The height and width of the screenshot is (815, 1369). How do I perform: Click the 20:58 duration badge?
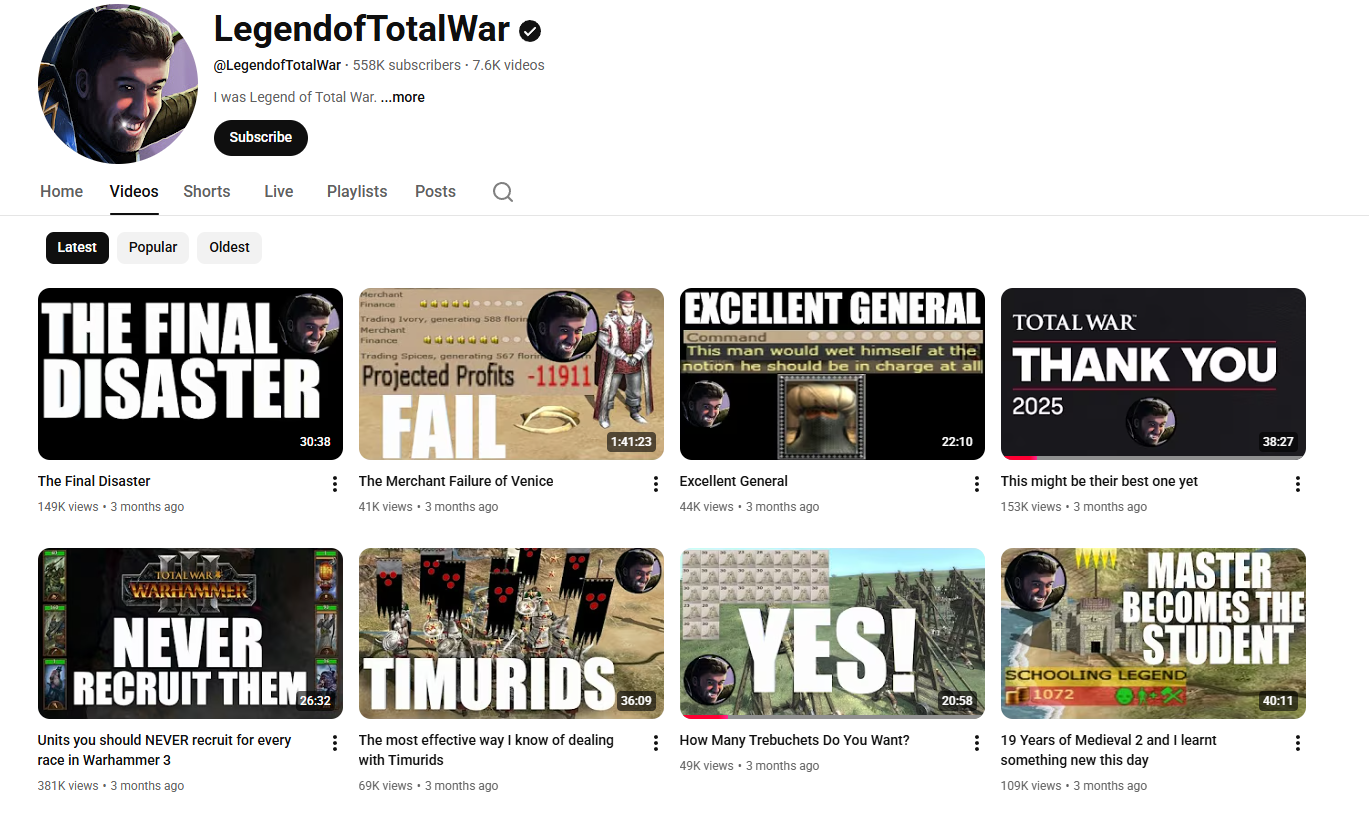[957, 701]
